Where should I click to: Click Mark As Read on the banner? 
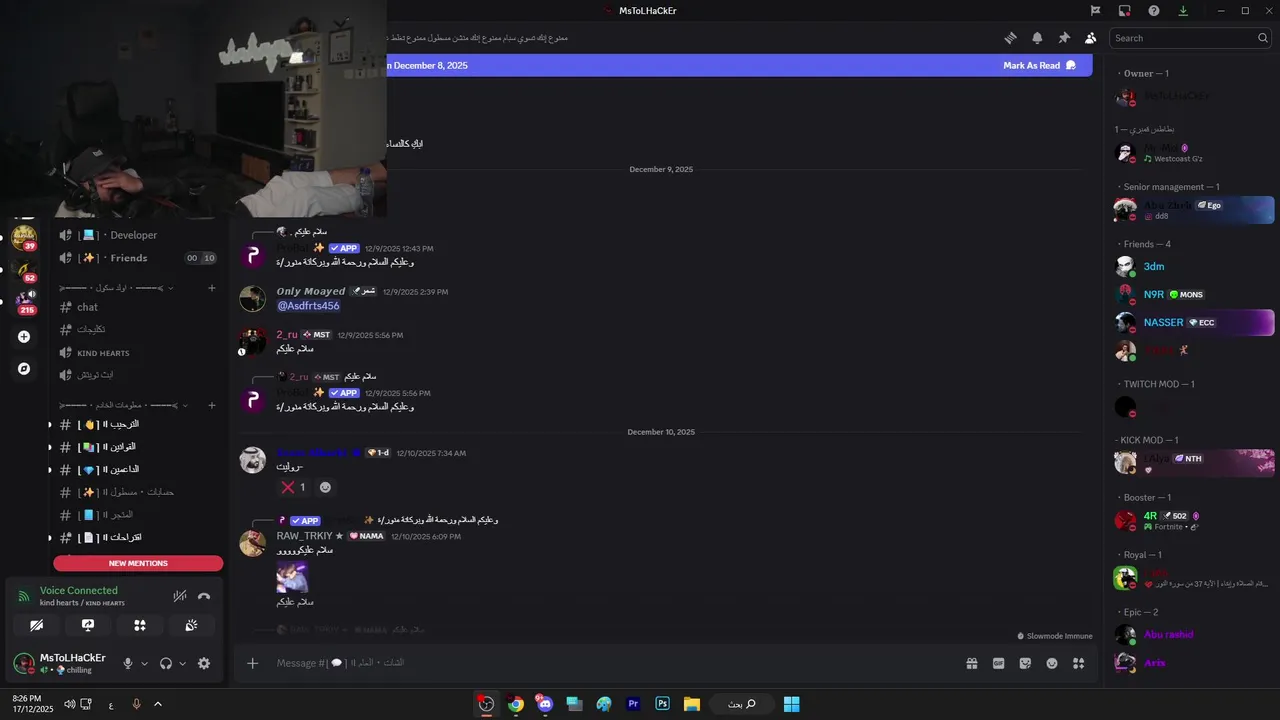1039,65
